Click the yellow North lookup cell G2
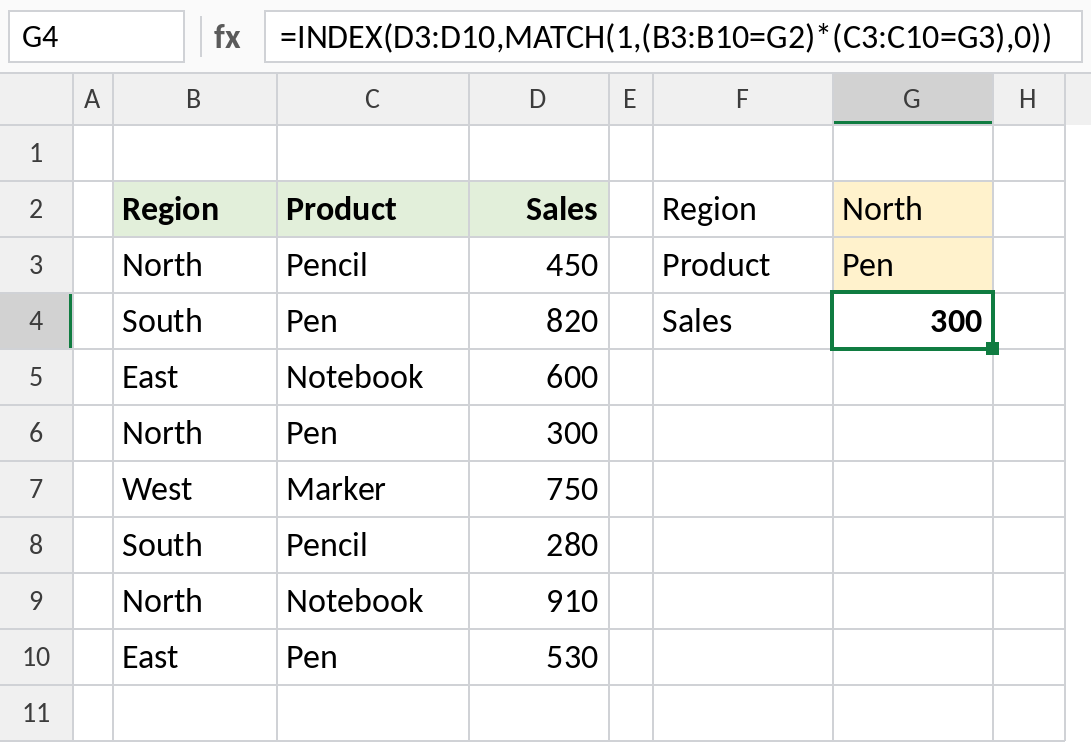Viewport: 1092px width, 742px height. (x=912, y=209)
